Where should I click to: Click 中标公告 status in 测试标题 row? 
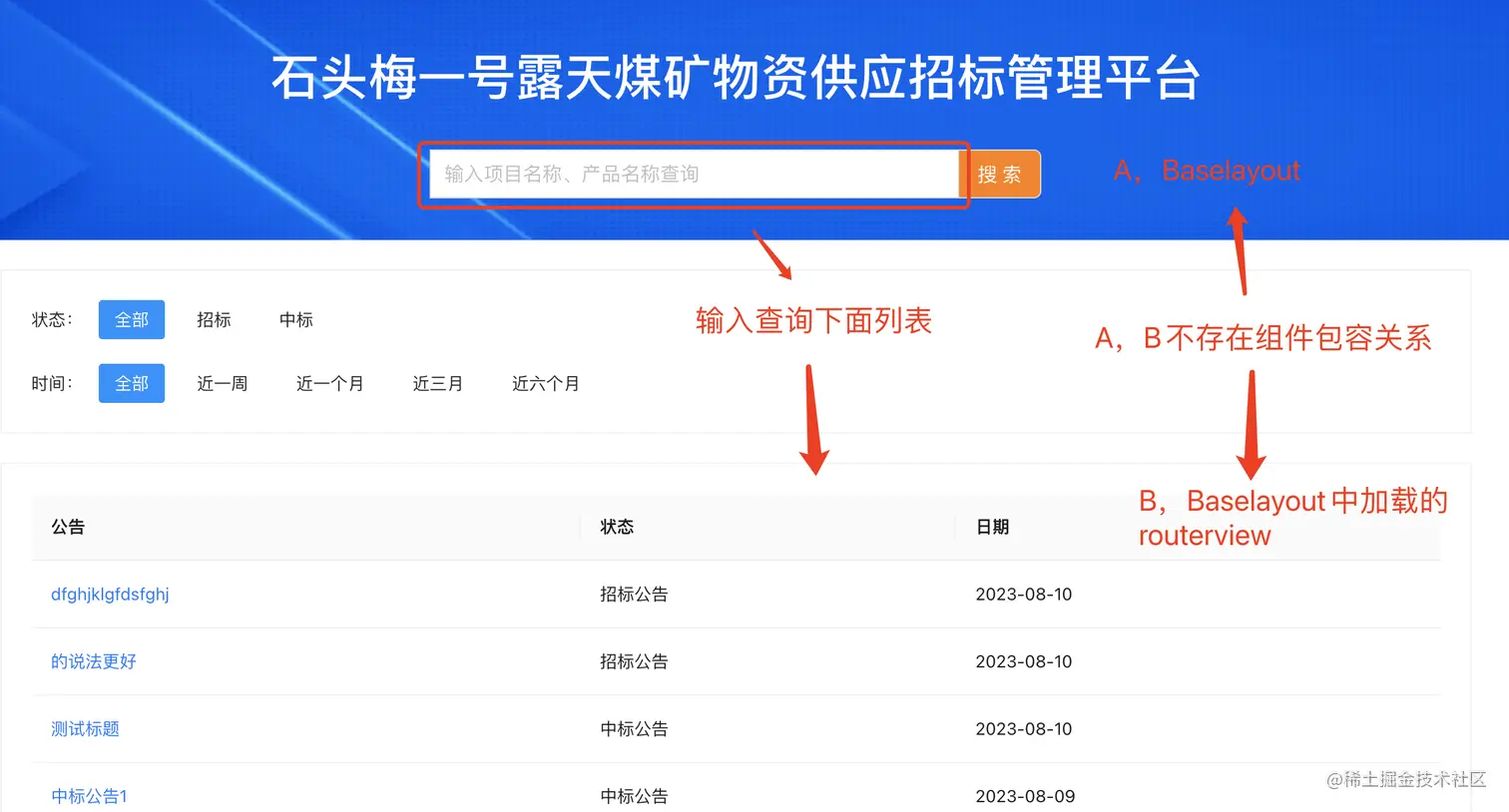634,729
